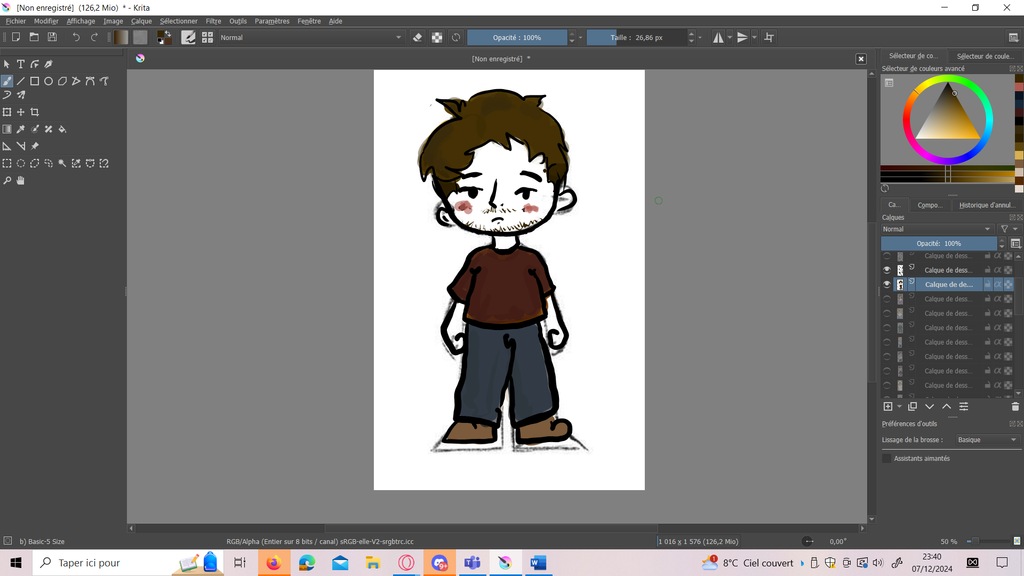Pick the Fill bucket tool
This screenshot has width=1024, height=576.
click(62, 129)
